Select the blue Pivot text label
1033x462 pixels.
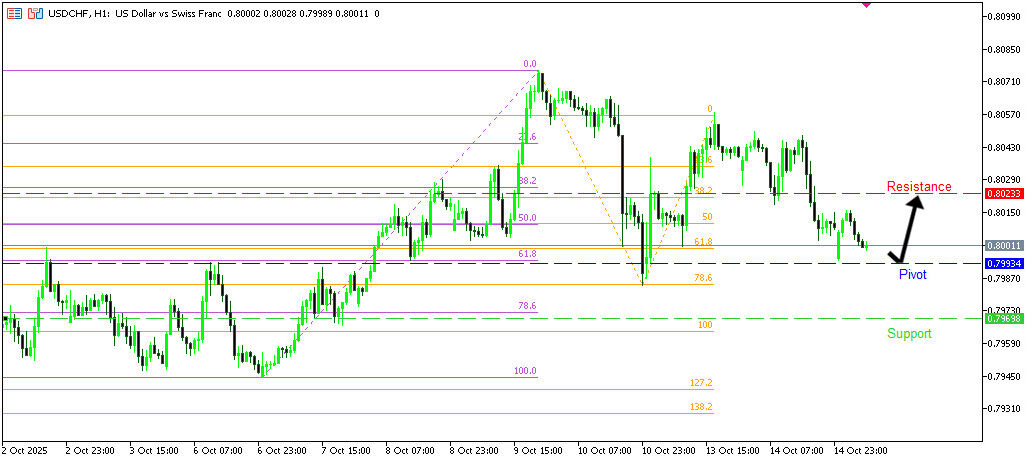pos(912,274)
